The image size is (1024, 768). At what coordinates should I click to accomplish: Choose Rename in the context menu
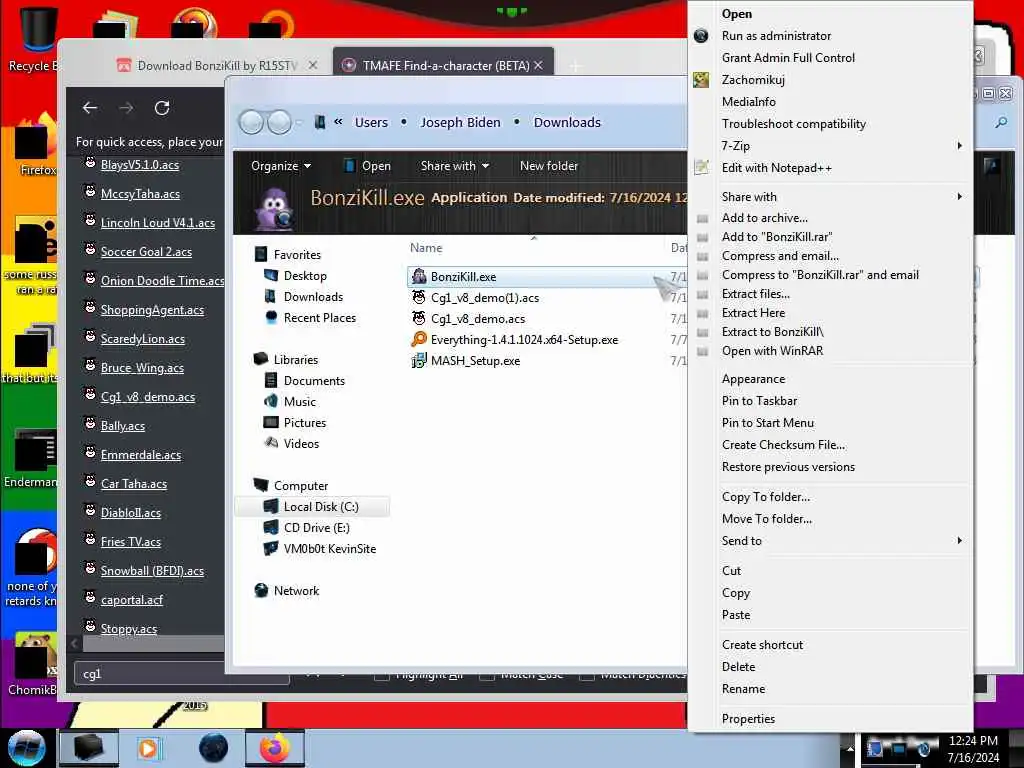click(743, 689)
